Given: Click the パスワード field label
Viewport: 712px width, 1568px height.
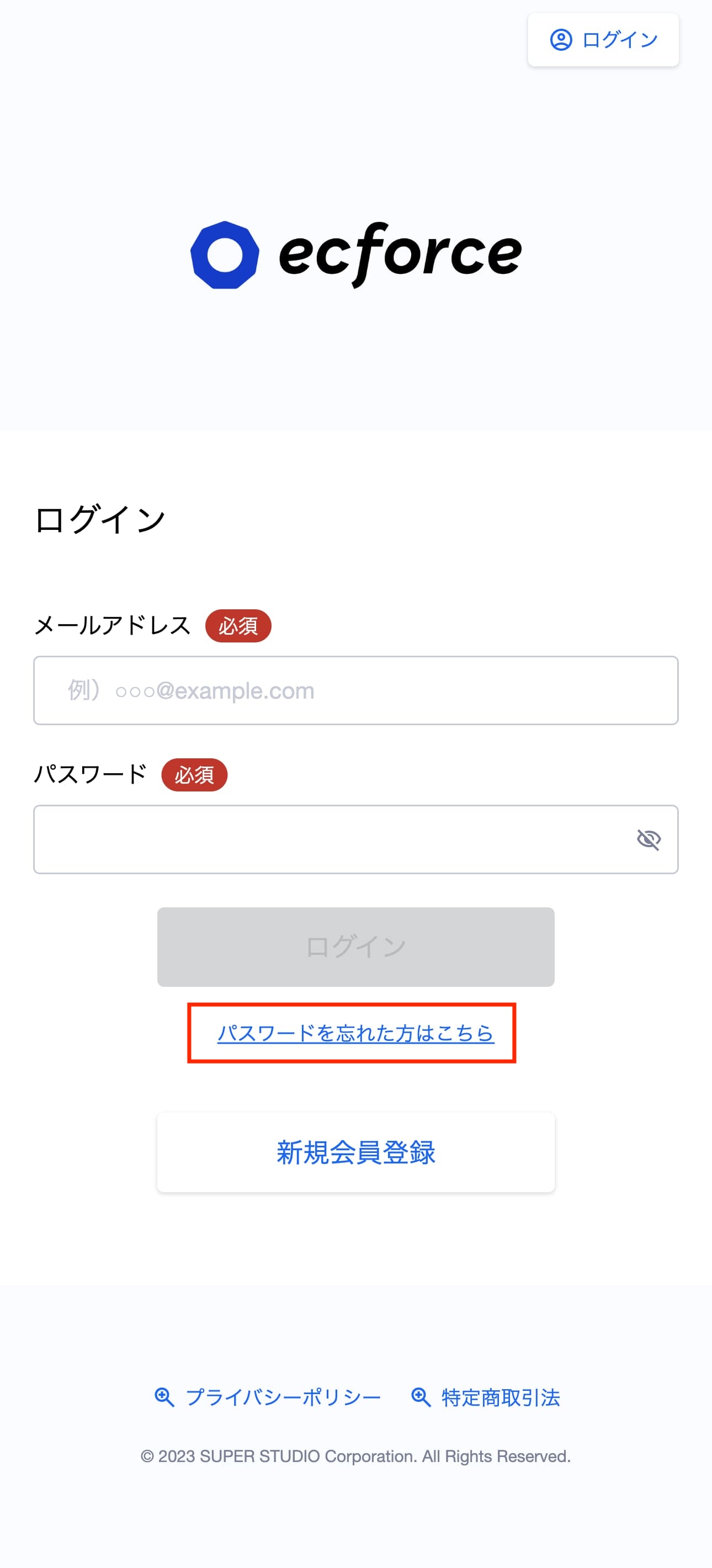Looking at the screenshot, I should (x=91, y=775).
